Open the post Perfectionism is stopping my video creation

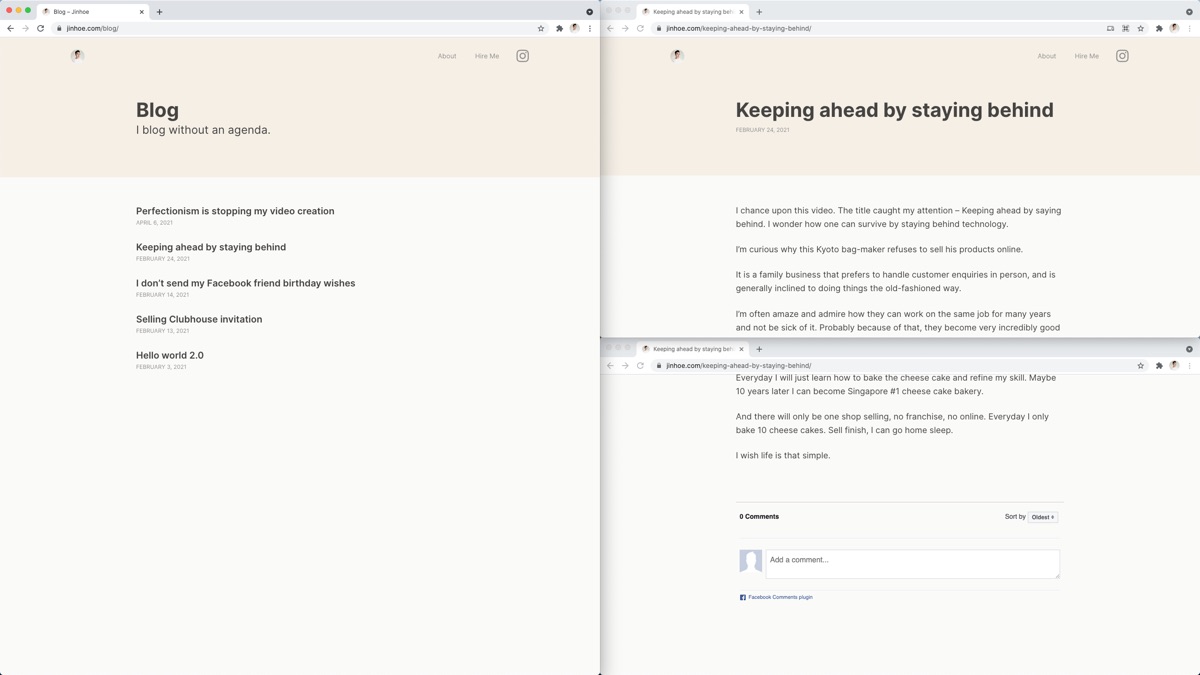point(235,211)
